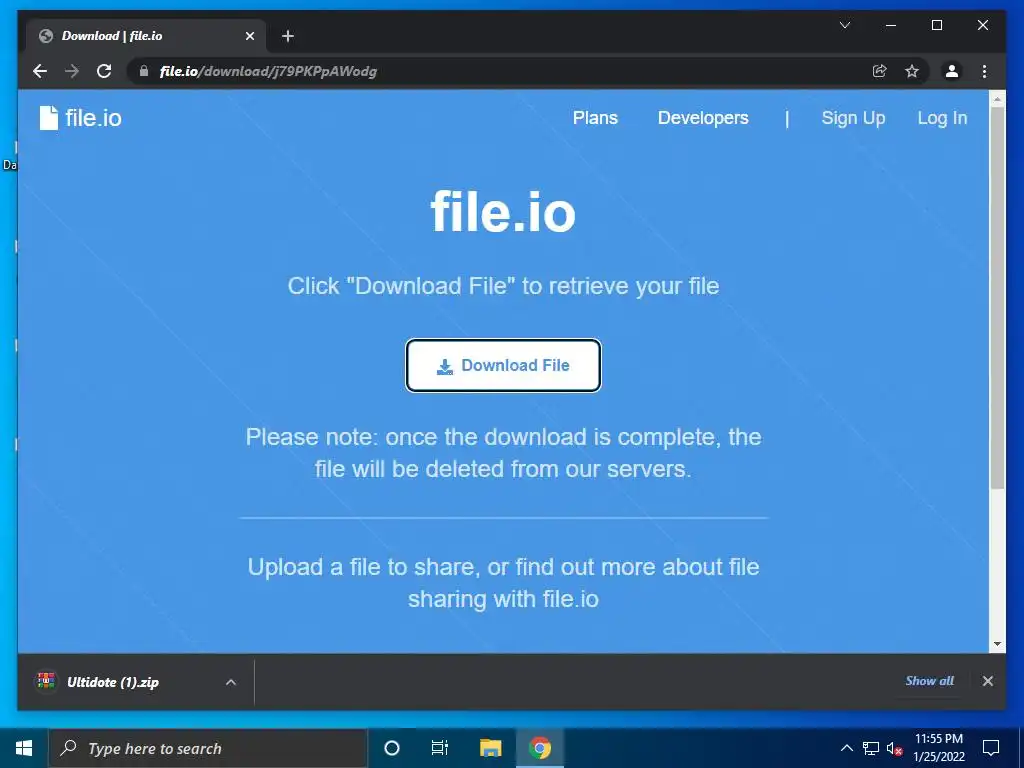Expand options for Ultidote (1).zip
1024x768 pixels.
[231, 682]
